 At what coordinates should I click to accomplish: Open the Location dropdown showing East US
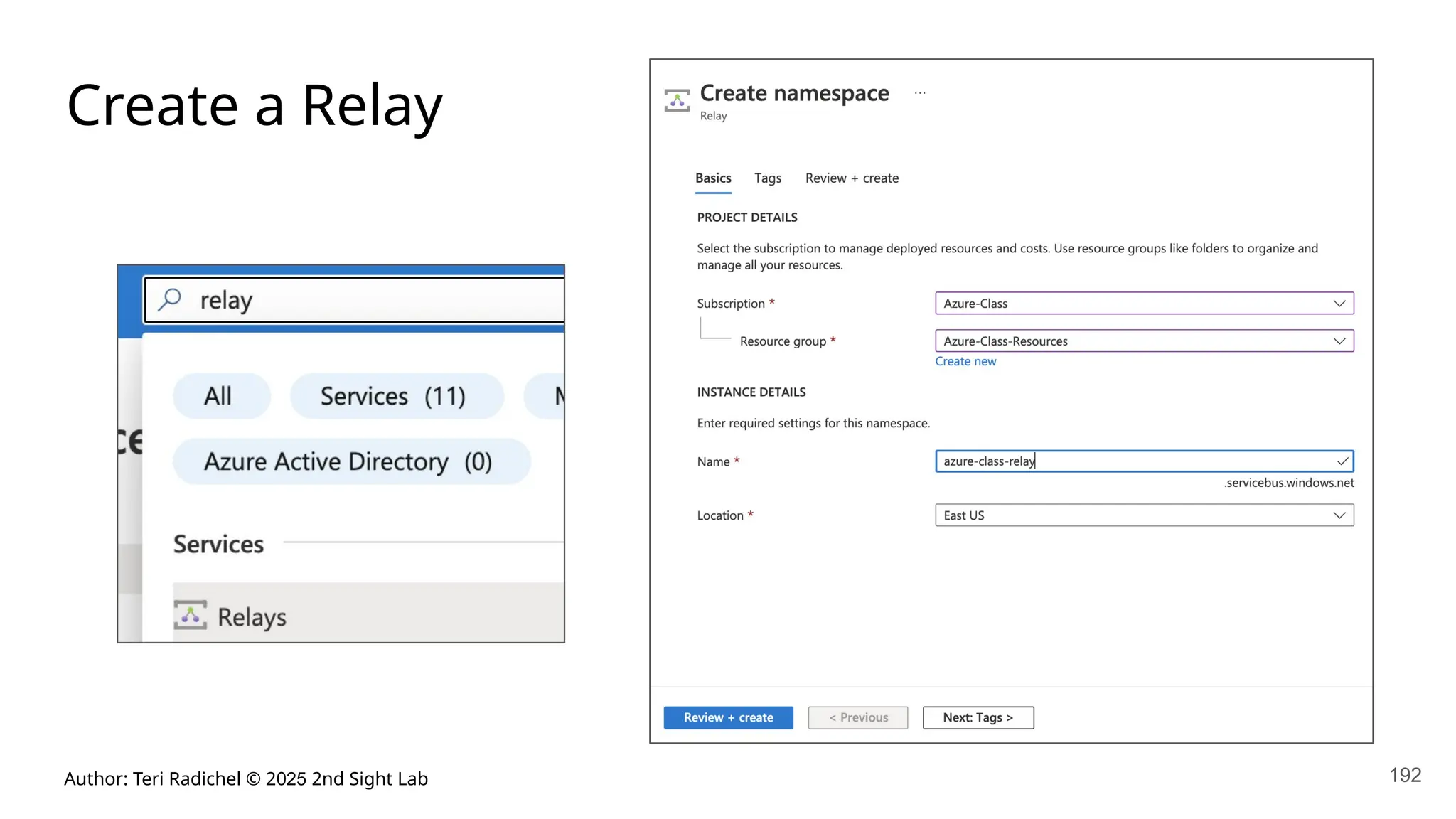[x=1144, y=515]
